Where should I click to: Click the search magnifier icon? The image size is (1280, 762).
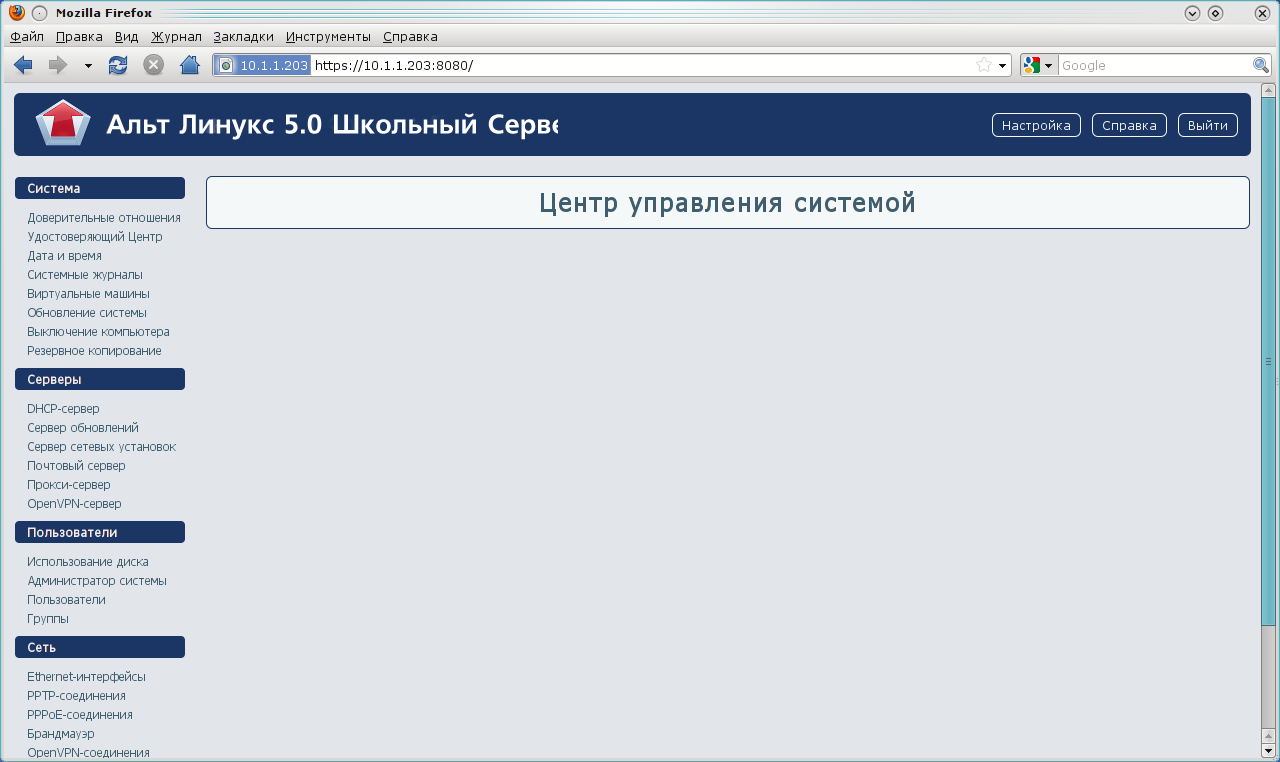(x=1261, y=65)
